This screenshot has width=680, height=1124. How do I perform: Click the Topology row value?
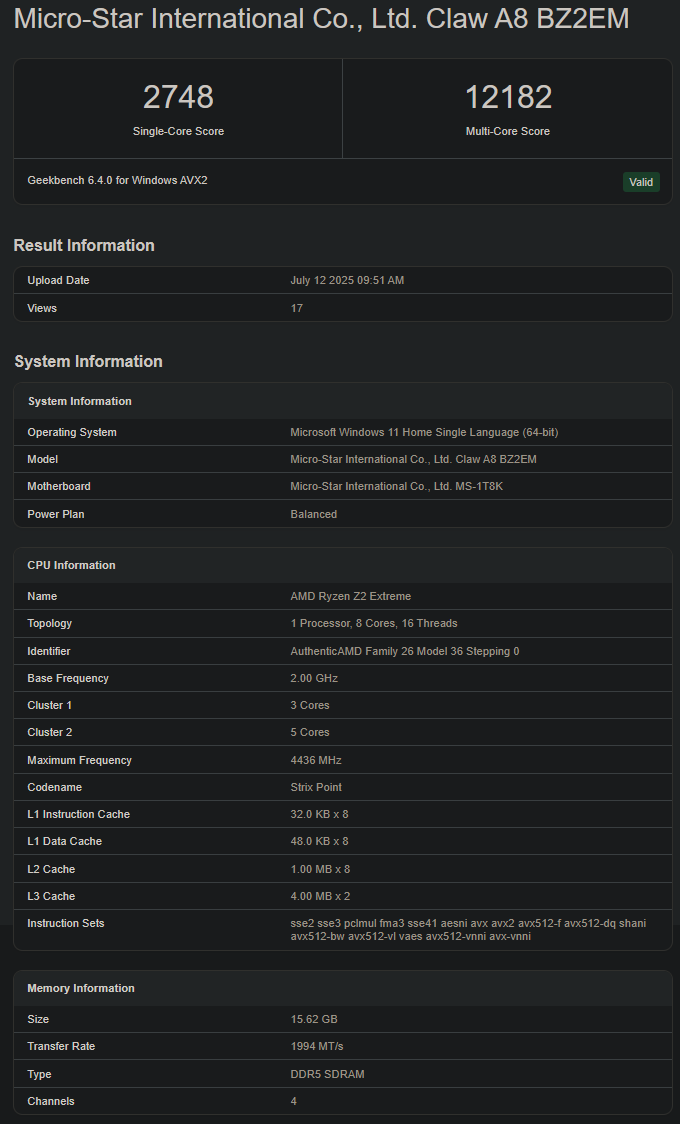(x=374, y=623)
